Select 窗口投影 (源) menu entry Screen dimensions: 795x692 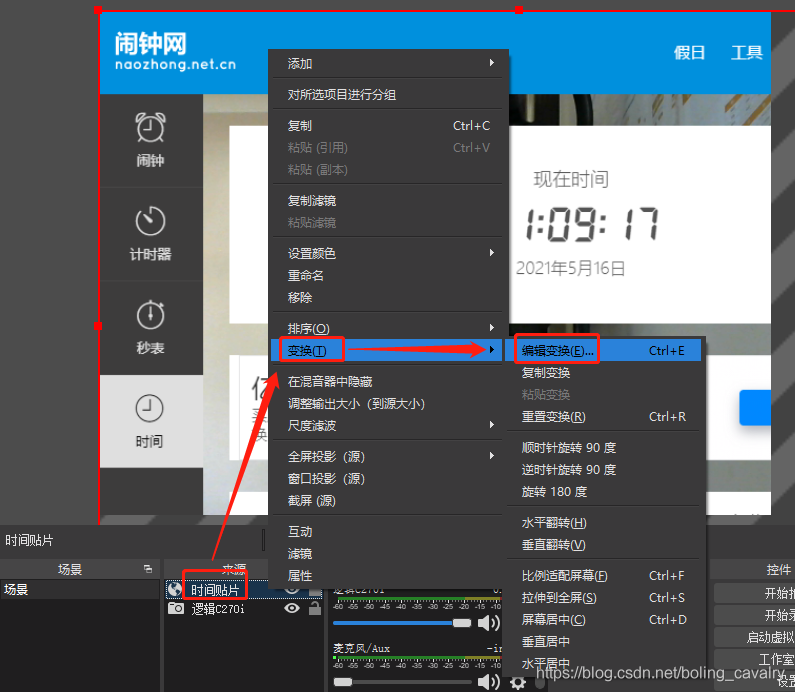[x=388, y=478]
